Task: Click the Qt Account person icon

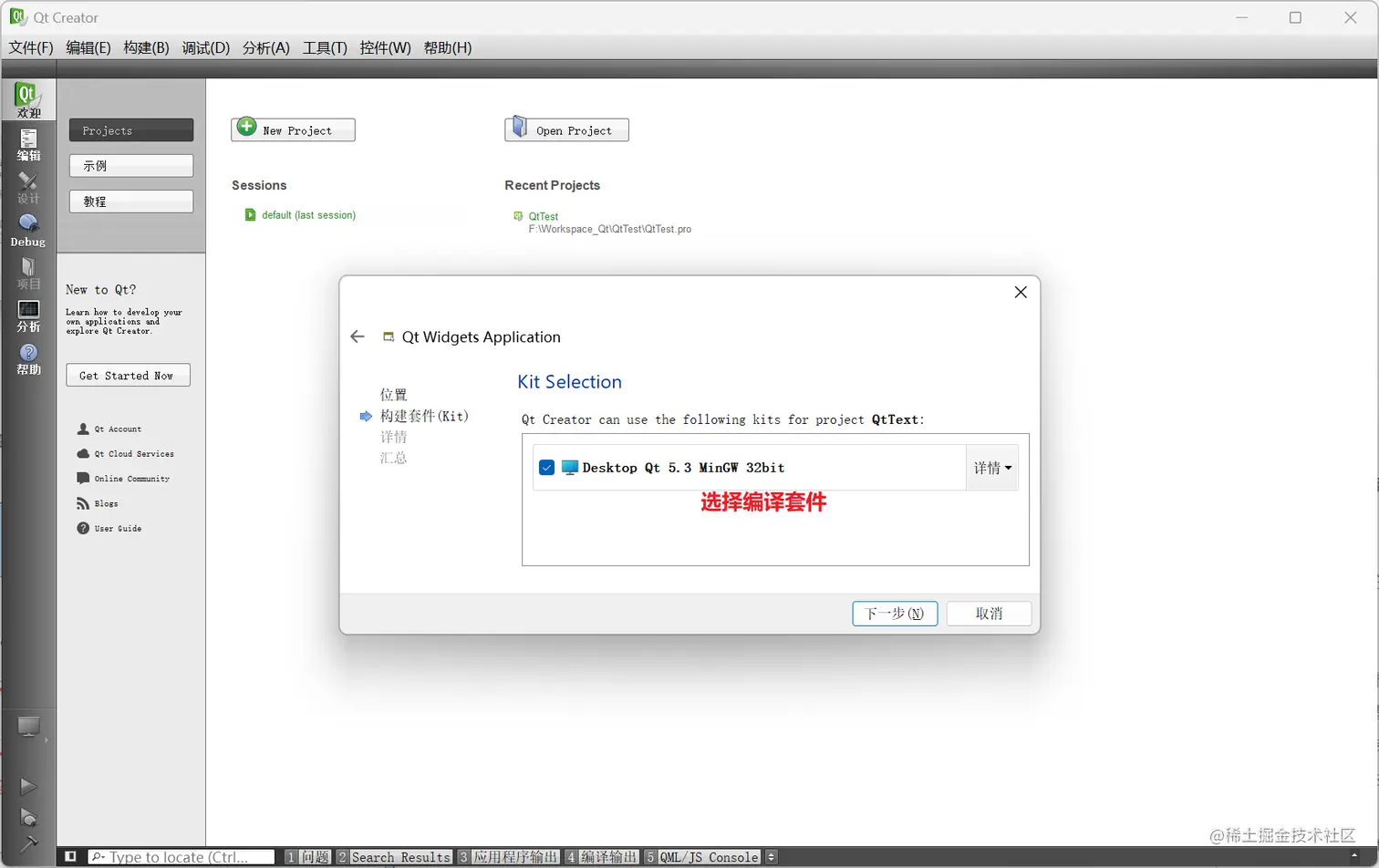Action: [83, 429]
